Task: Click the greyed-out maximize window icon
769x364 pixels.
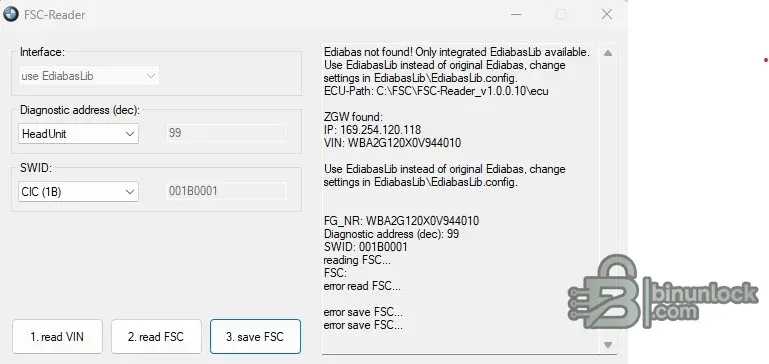Action: [561, 14]
